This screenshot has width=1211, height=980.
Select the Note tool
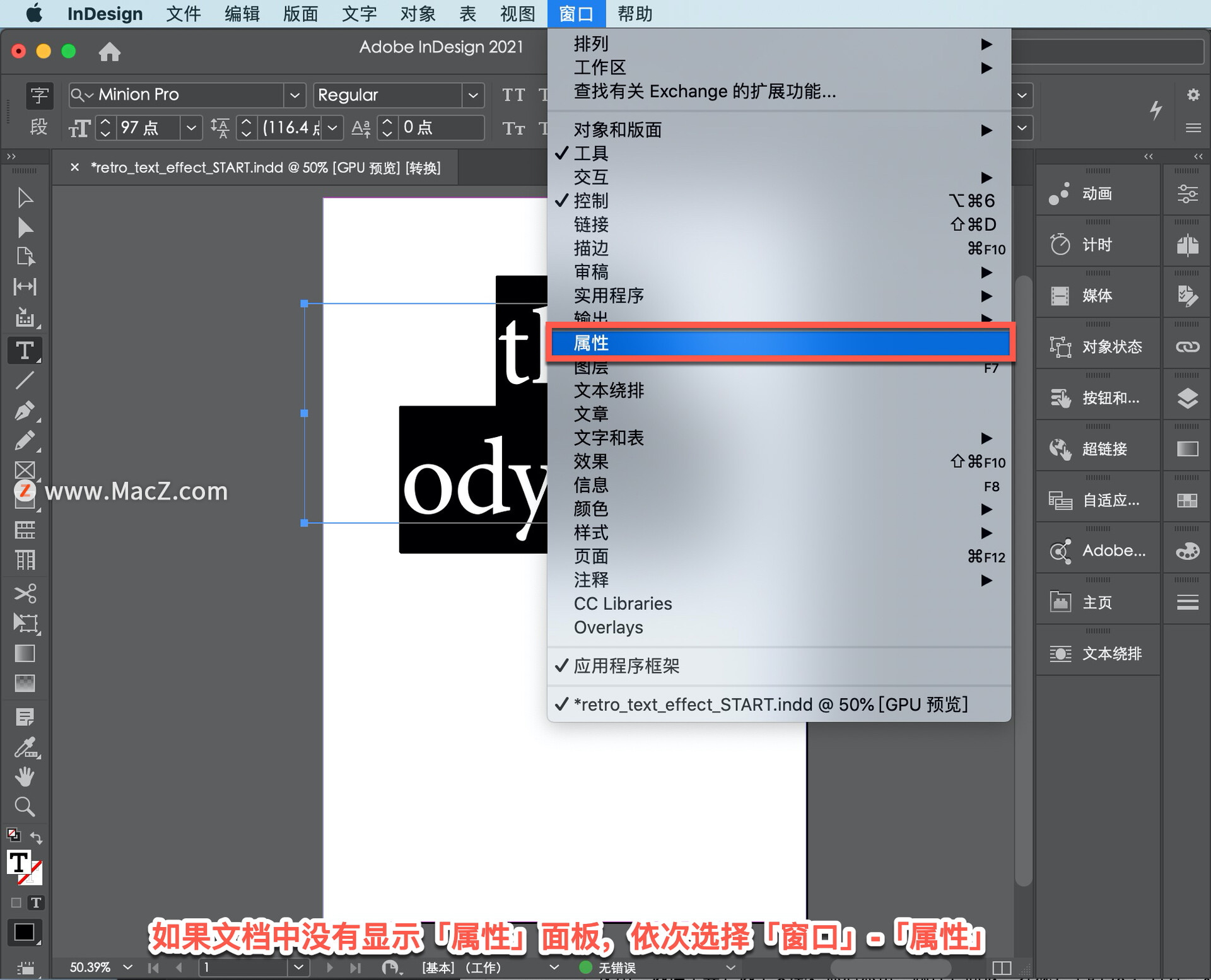[25, 717]
